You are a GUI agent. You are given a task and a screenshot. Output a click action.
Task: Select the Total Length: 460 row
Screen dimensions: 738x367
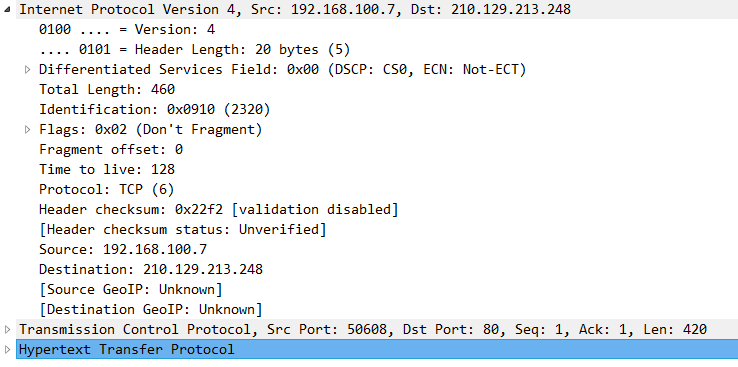tap(107, 89)
